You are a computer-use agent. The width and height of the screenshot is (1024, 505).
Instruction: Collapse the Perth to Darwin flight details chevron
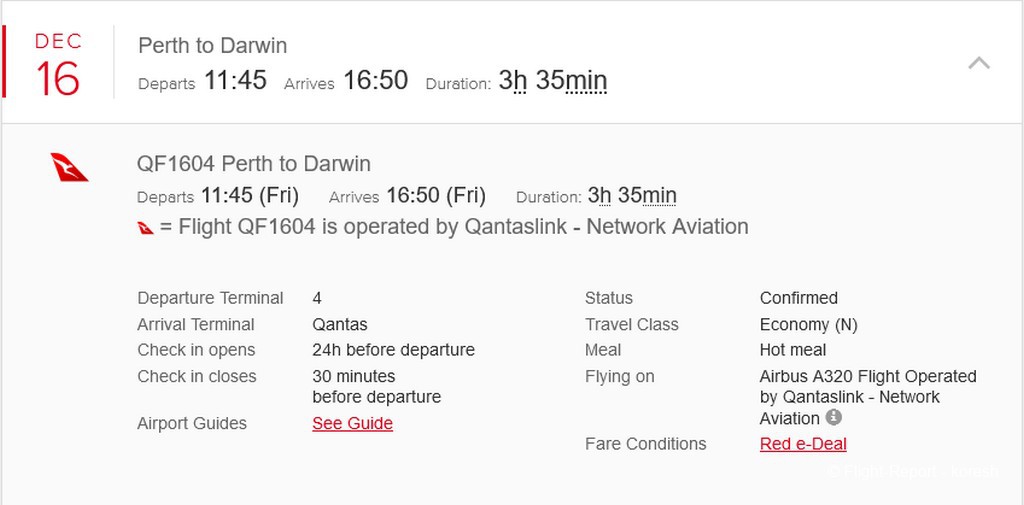978,63
